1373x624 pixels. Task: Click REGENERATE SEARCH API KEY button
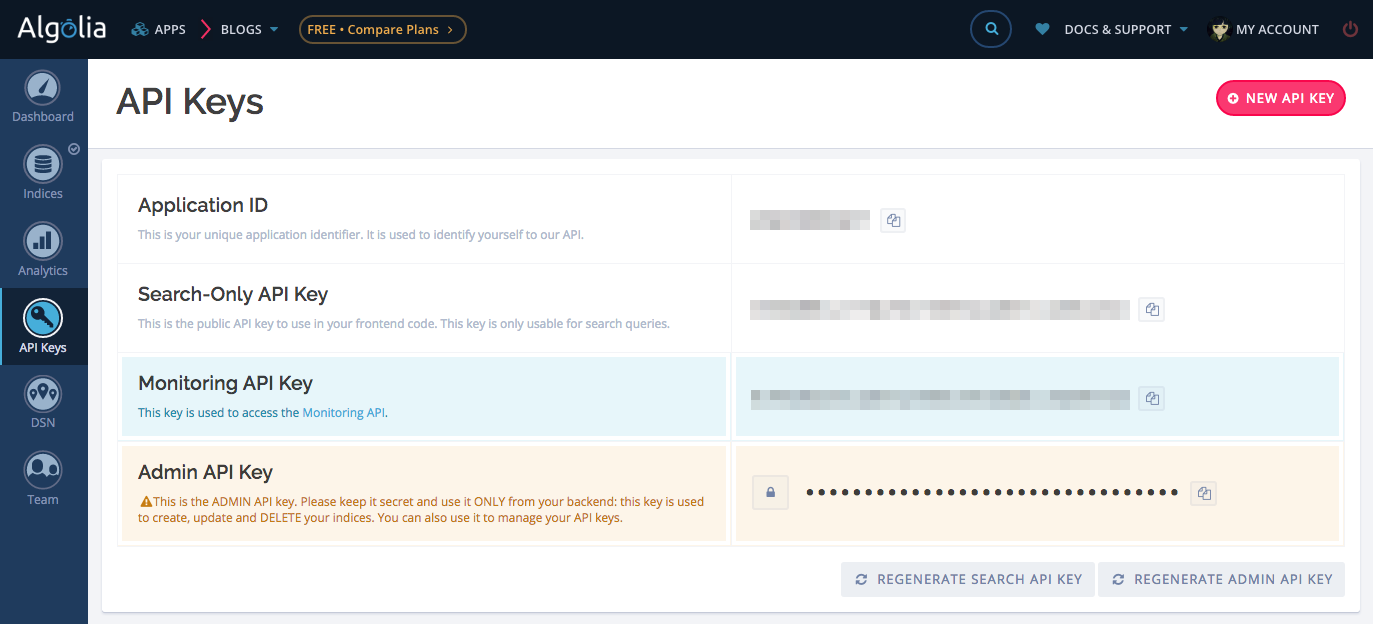[x=968, y=579]
